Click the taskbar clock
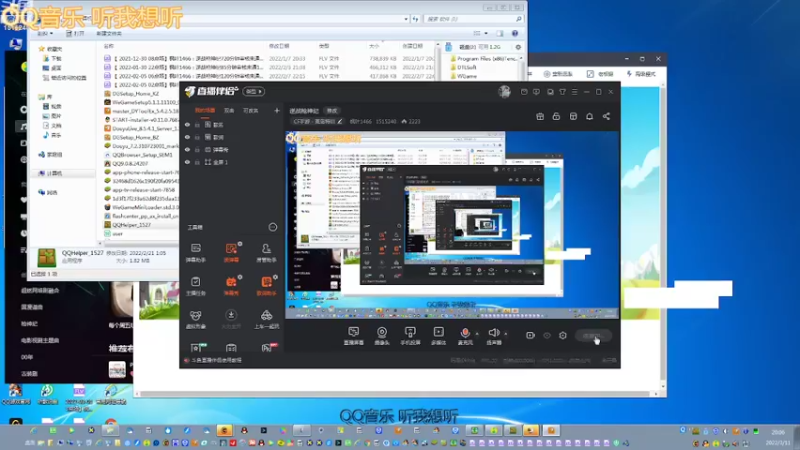Screen dimensions: 800x450 (778, 437)
